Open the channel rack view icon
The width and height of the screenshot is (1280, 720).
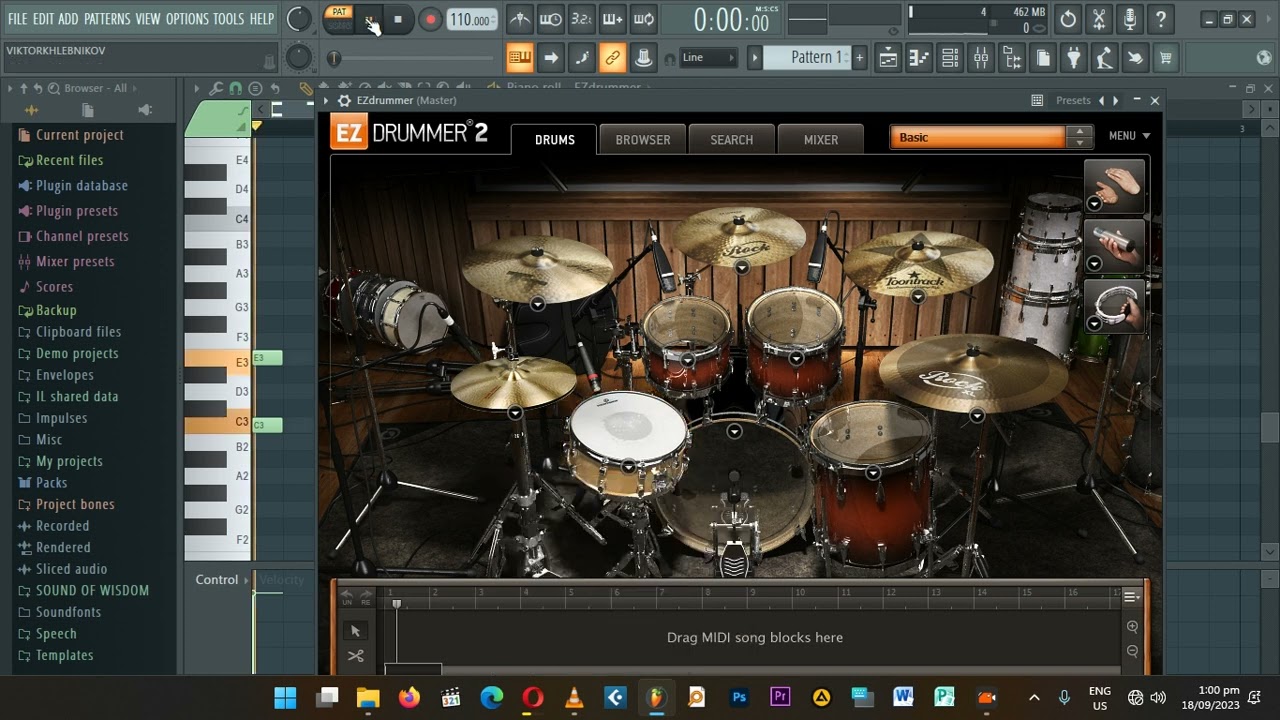pos(950,58)
